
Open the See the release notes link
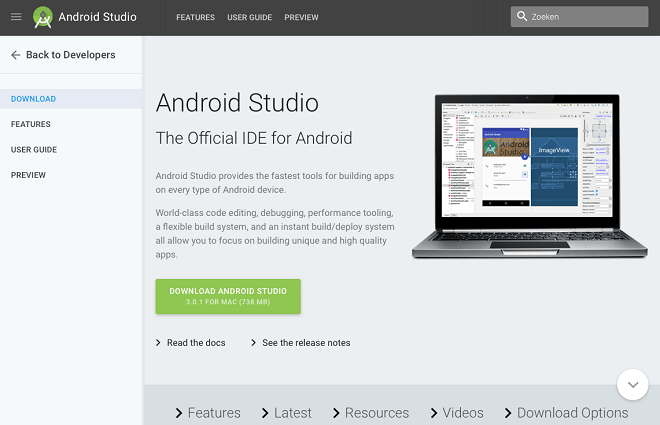click(x=306, y=343)
